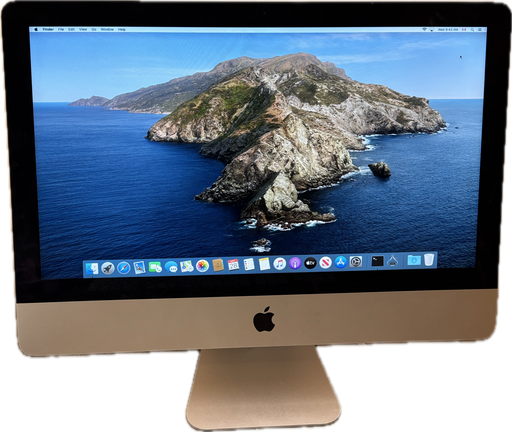Click the Spotlight search magnifier
The width and height of the screenshot is (512, 432).
(x=472, y=30)
